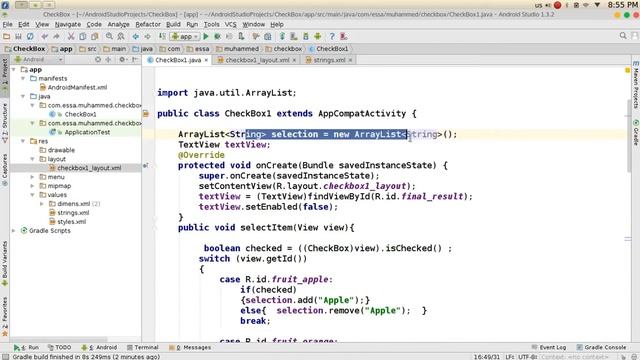Open the Build menu

pos(173,24)
